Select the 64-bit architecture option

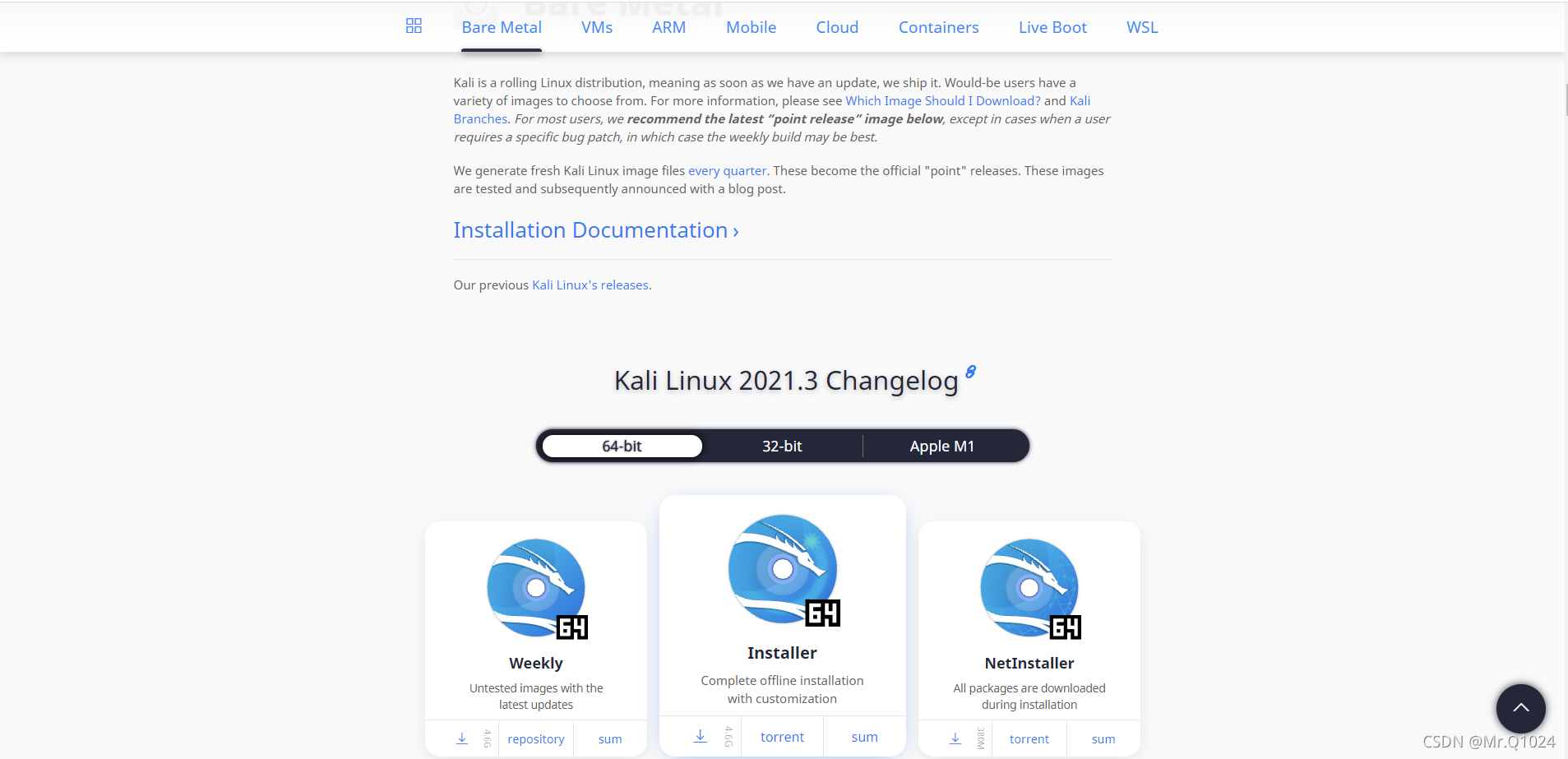[x=622, y=446]
